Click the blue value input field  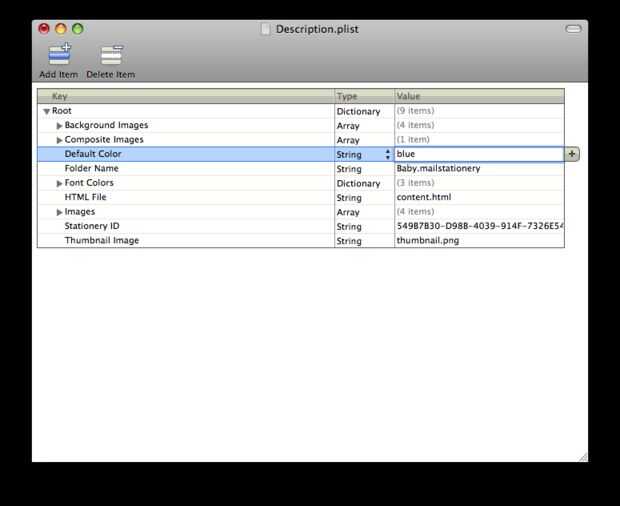point(479,154)
